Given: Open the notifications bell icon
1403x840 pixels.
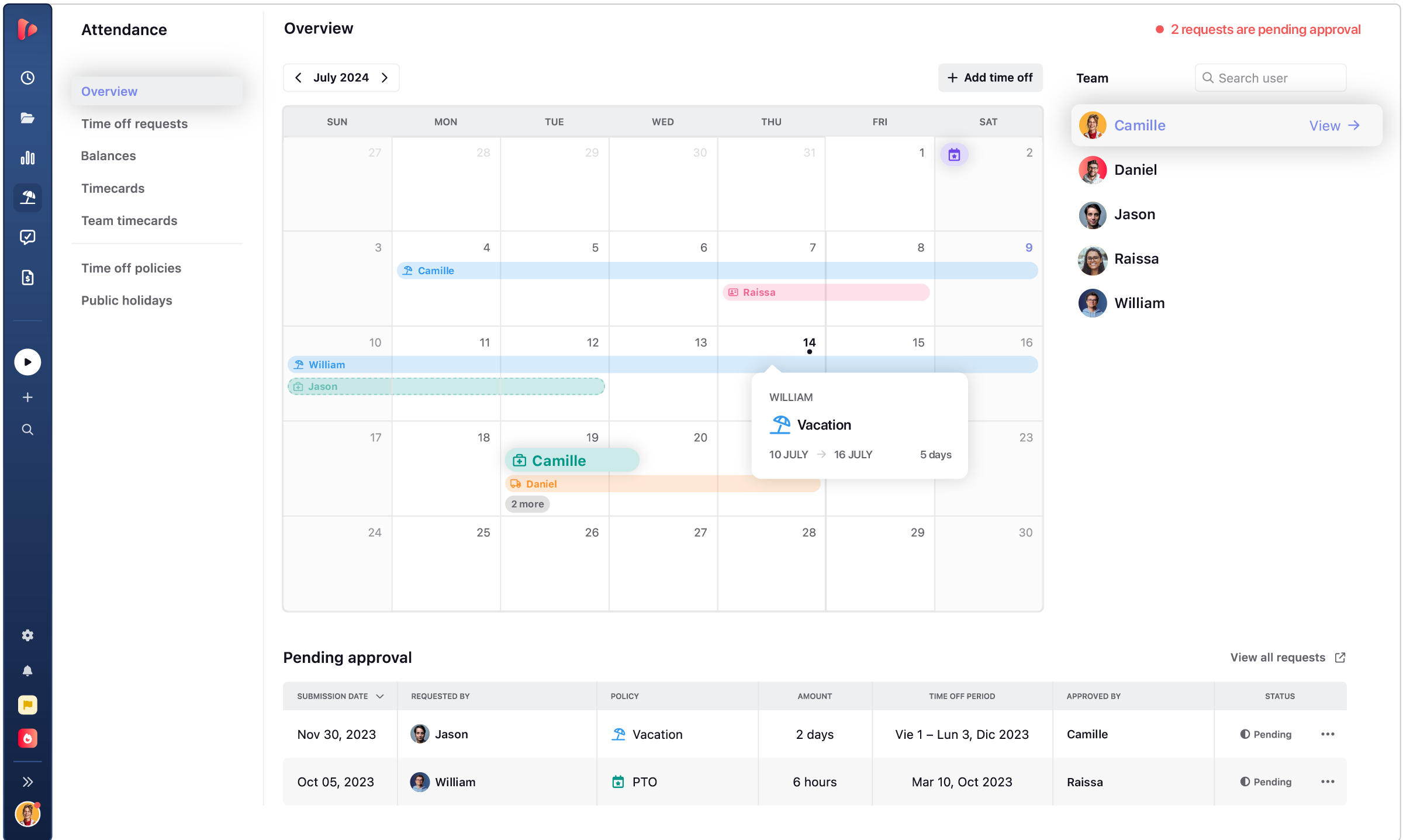Looking at the screenshot, I should pos(27,670).
